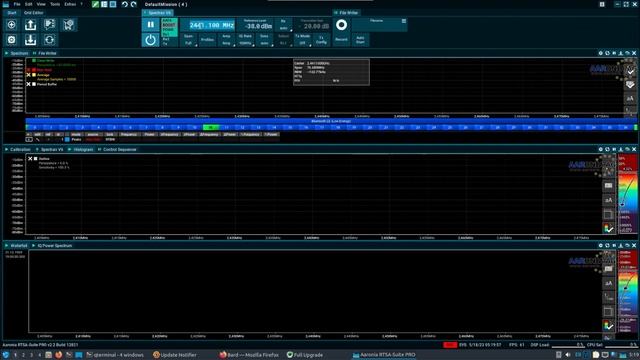The image size is (640, 360).
Task: Select the Control Sequence tab
Action: tap(120, 149)
